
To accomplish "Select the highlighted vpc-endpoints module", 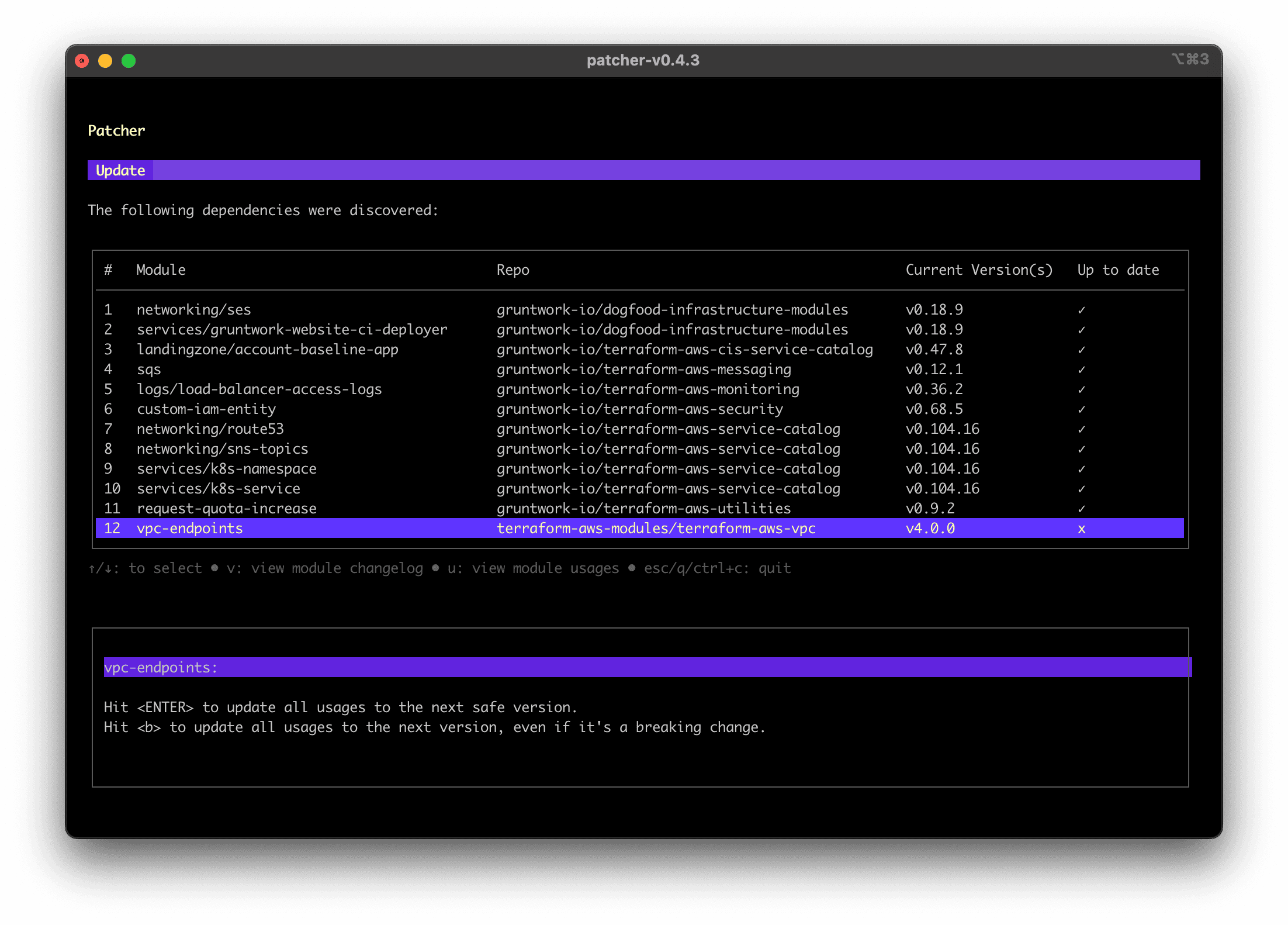I will (x=639, y=528).
